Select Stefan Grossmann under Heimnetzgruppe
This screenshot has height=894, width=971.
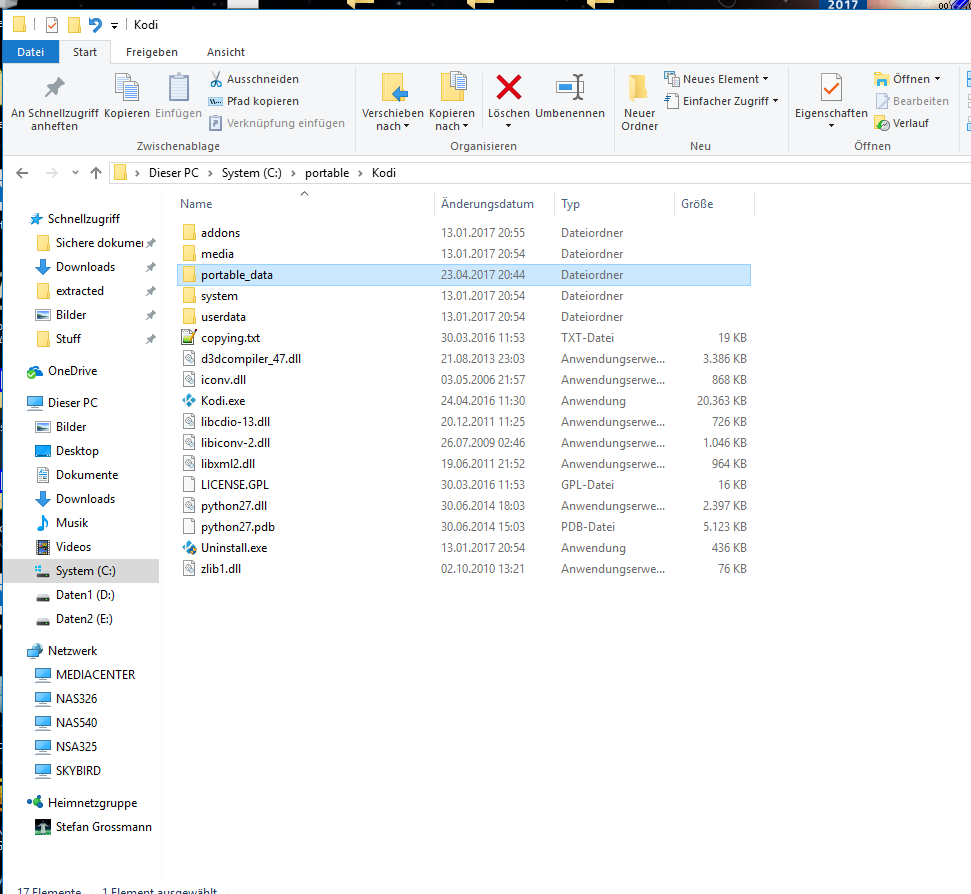coord(103,827)
